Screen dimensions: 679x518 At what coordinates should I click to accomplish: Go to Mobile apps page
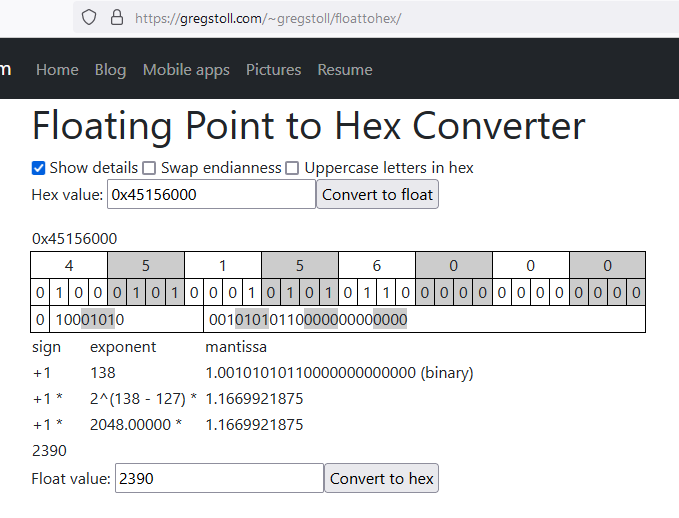pyautogui.click(x=186, y=70)
